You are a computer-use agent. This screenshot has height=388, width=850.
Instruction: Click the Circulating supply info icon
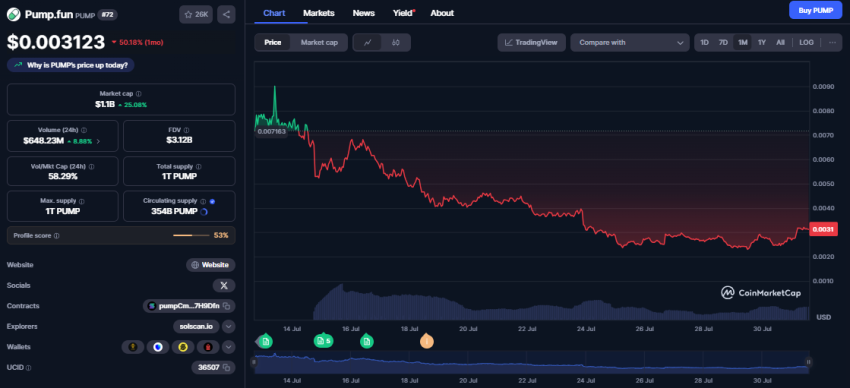pos(203,201)
